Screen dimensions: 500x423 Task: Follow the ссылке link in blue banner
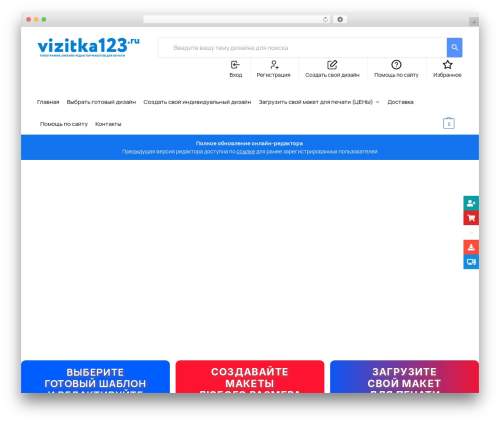coord(246,152)
